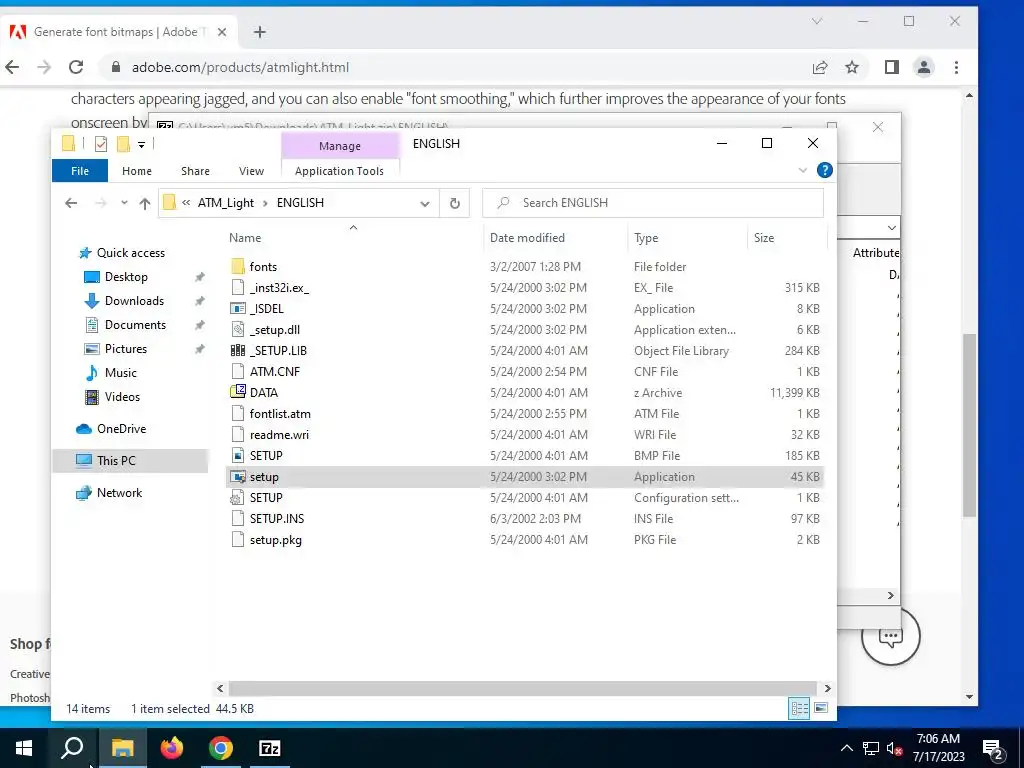The height and width of the screenshot is (768, 1024).
Task: Open Firefox from the taskbar
Action: (x=172, y=748)
